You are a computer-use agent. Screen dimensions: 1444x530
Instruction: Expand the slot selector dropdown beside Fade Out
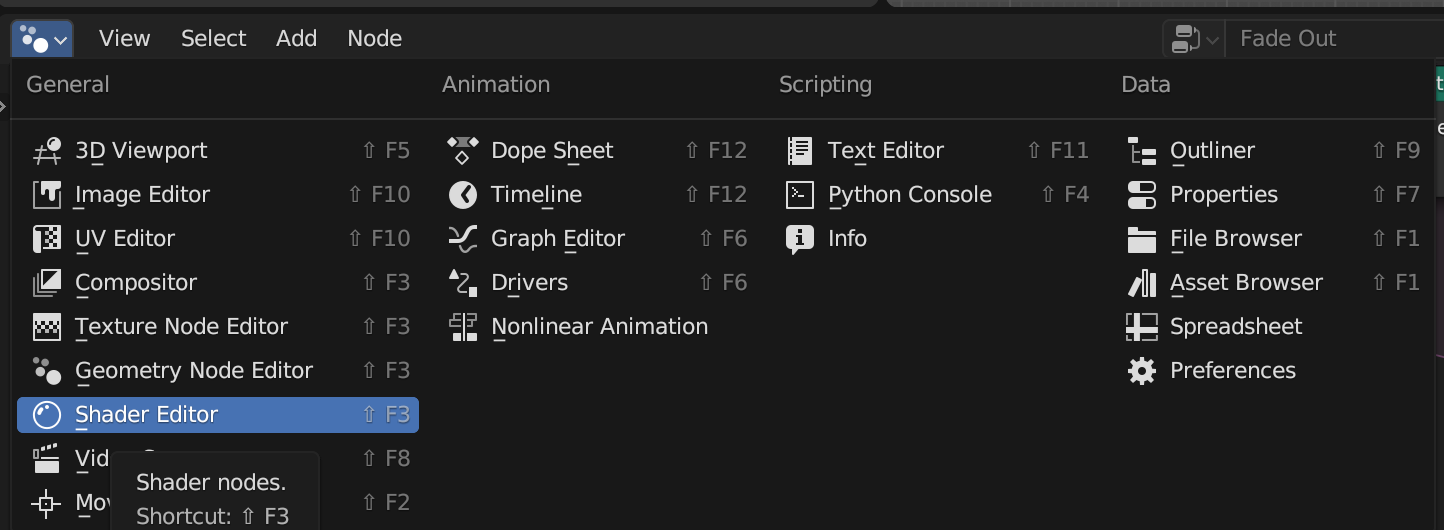(1194, 39)
